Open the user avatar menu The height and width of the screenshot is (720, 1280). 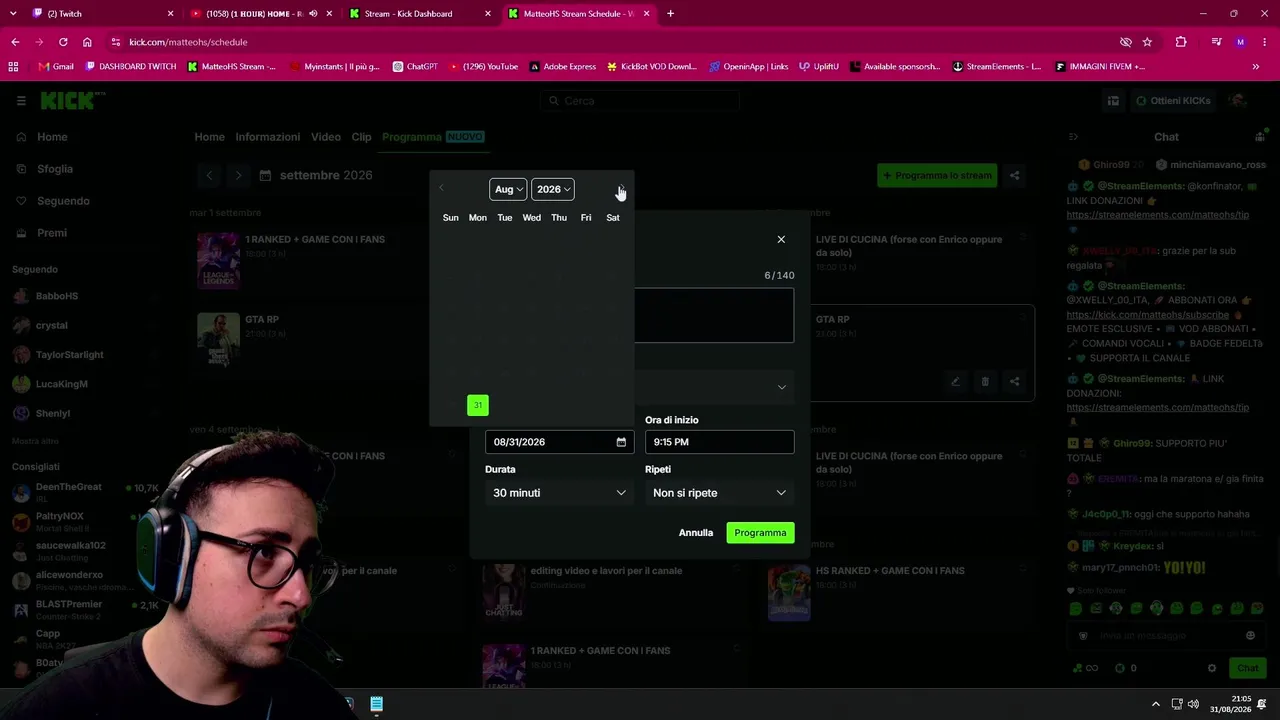point(1239,101)
